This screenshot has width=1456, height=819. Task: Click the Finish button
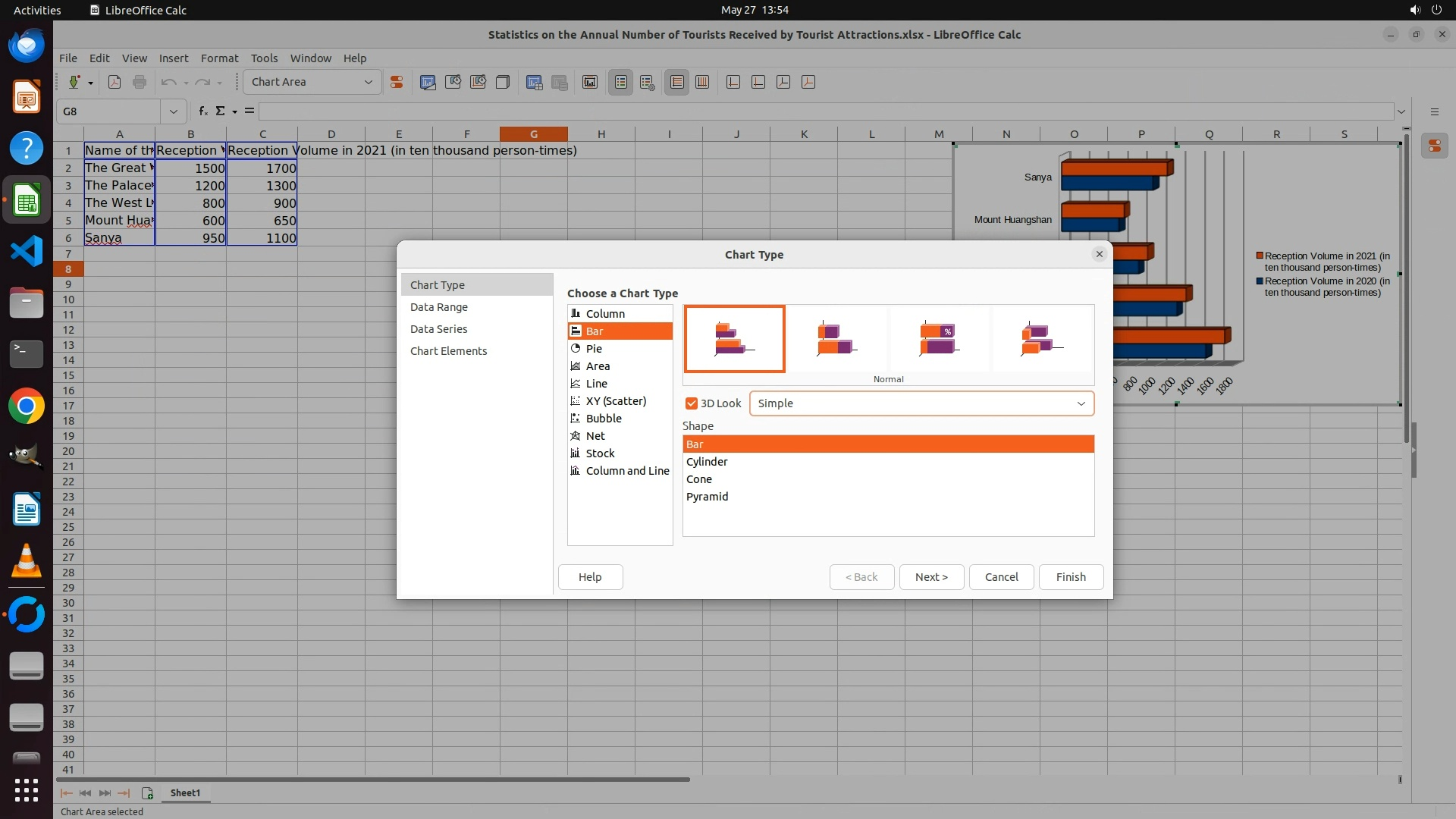[x=1070, y=577]
